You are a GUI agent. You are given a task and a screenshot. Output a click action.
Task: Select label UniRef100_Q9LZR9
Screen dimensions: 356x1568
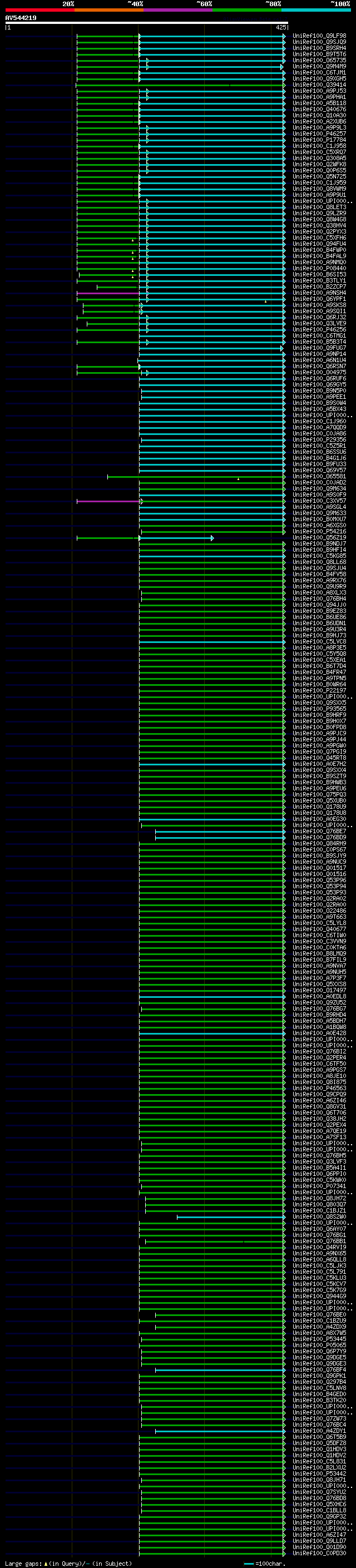click(x=319, y=213)
